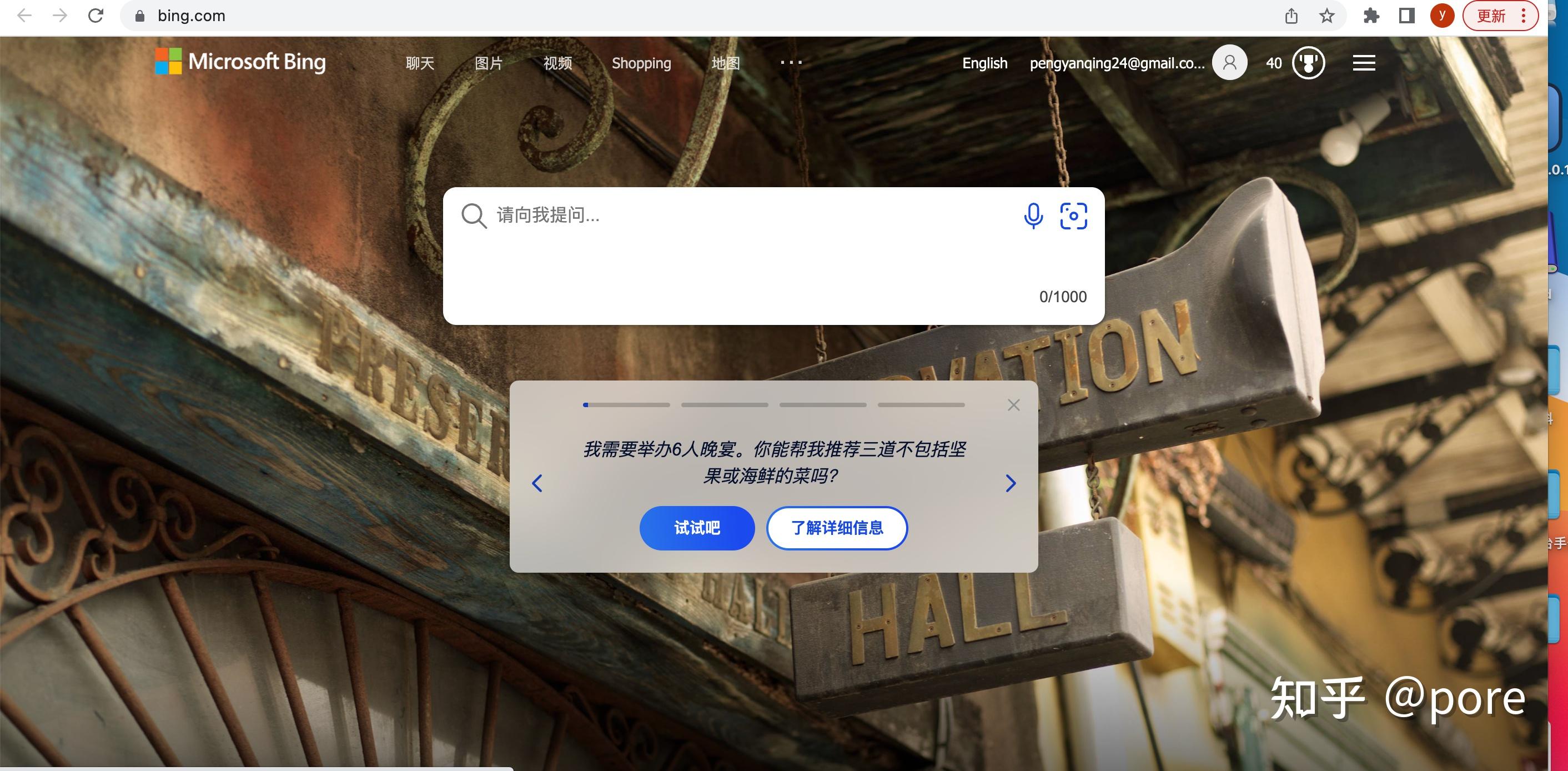Jump to second carousel progress segment
The image size is (1568, 771).
pyautogui.click(x=725, y=405)
